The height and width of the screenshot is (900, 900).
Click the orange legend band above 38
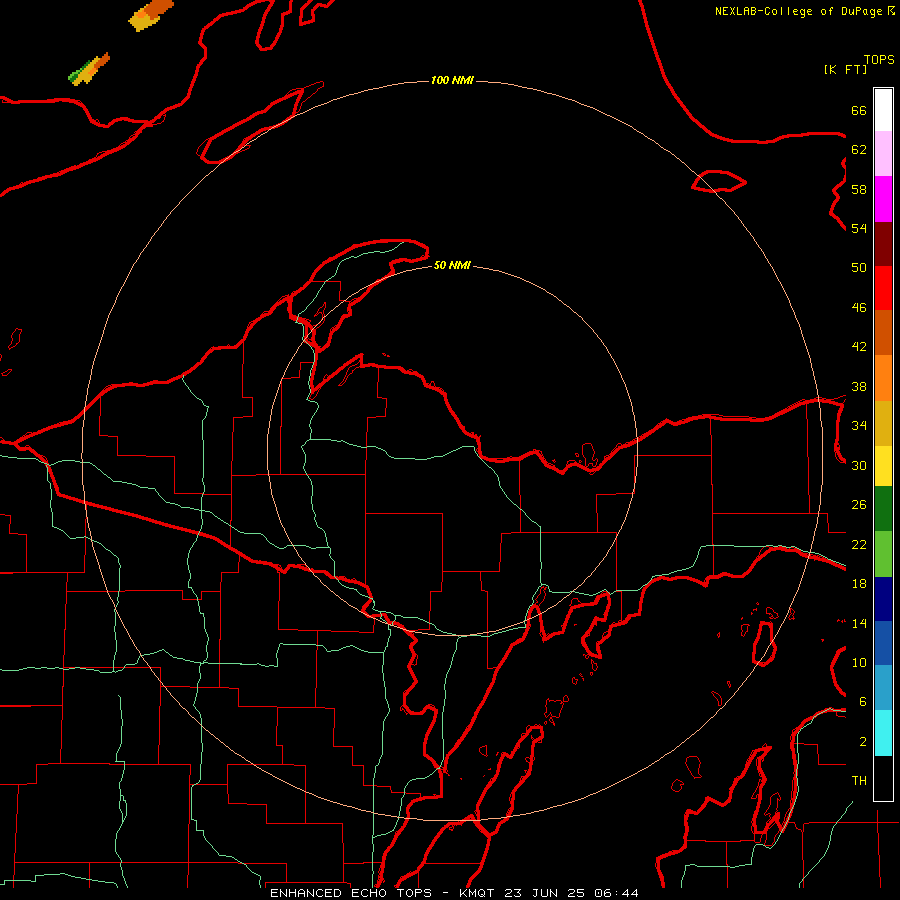(883, 378)
